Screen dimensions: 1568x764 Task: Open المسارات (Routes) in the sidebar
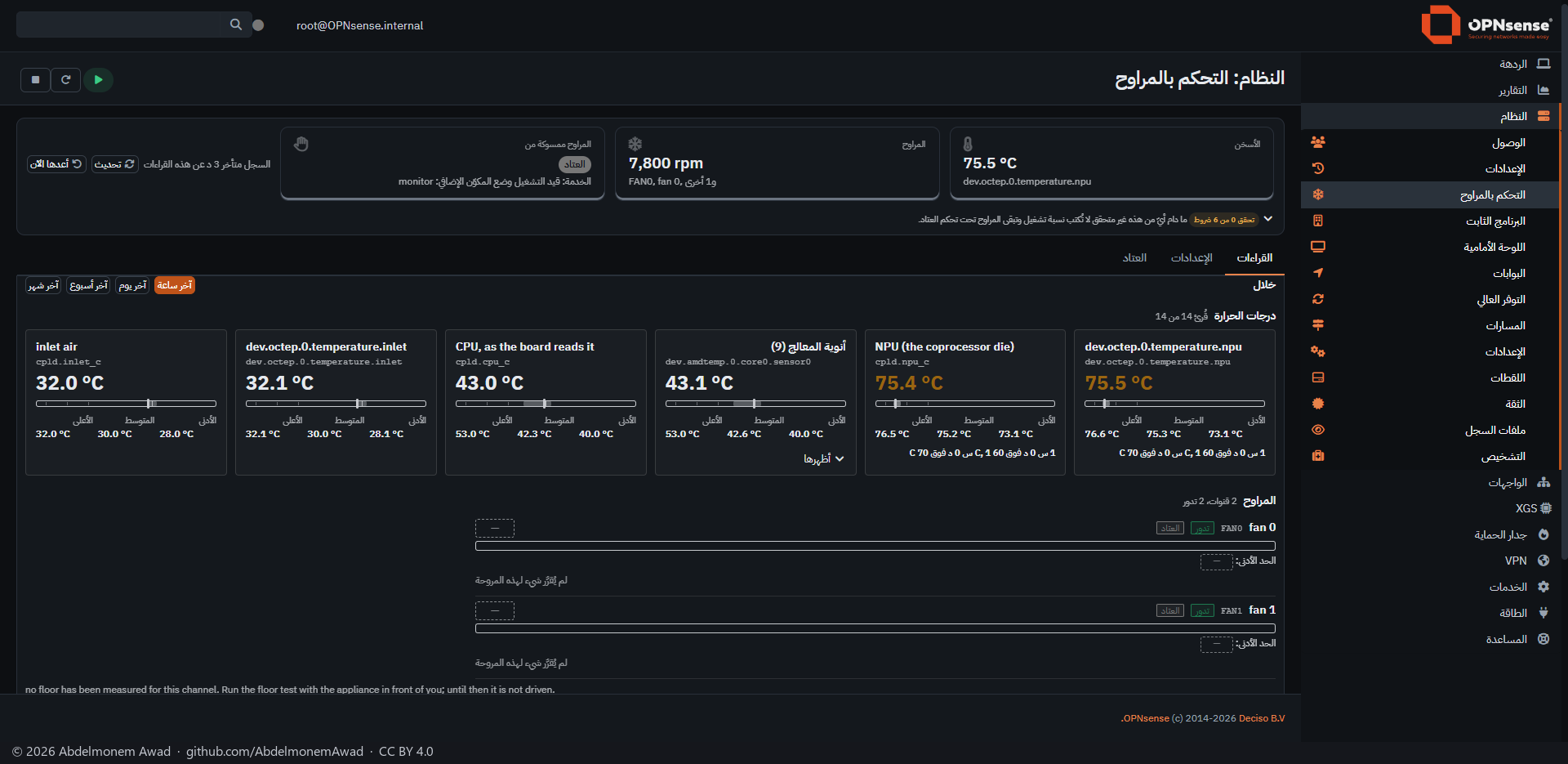coord(1431,325)
